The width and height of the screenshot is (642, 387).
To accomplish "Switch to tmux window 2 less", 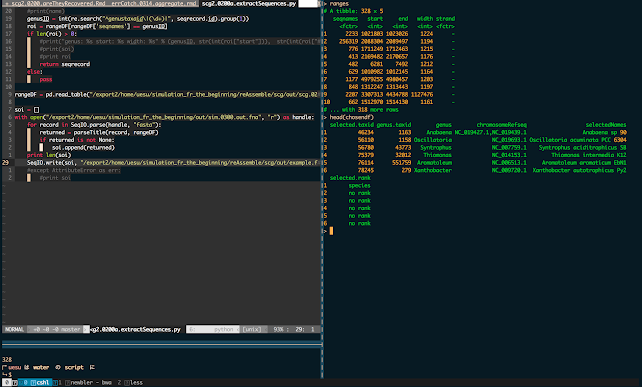I will pos(130,382).
